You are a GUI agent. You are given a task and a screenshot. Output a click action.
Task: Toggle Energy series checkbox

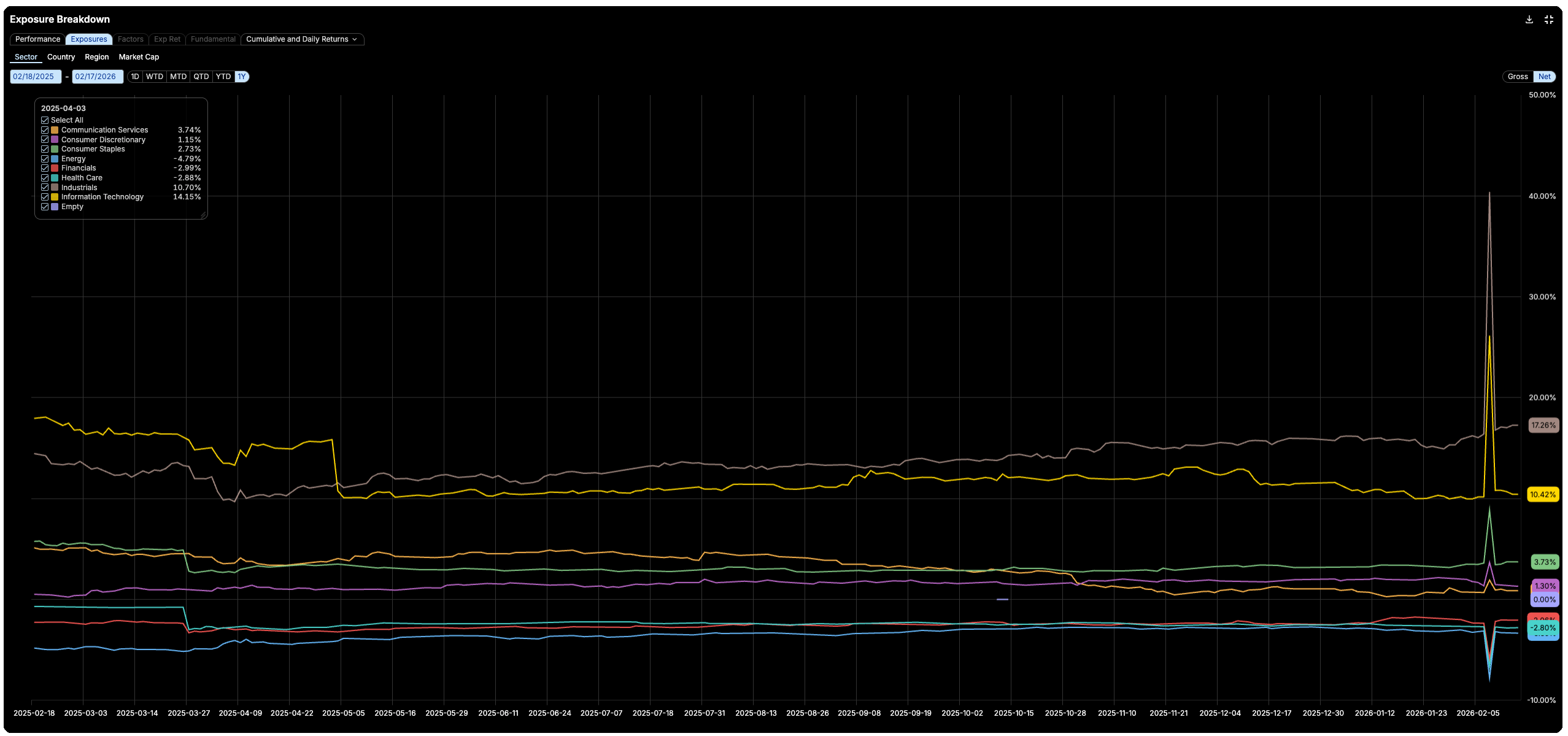pyautogui.click(x=45, y=159)
